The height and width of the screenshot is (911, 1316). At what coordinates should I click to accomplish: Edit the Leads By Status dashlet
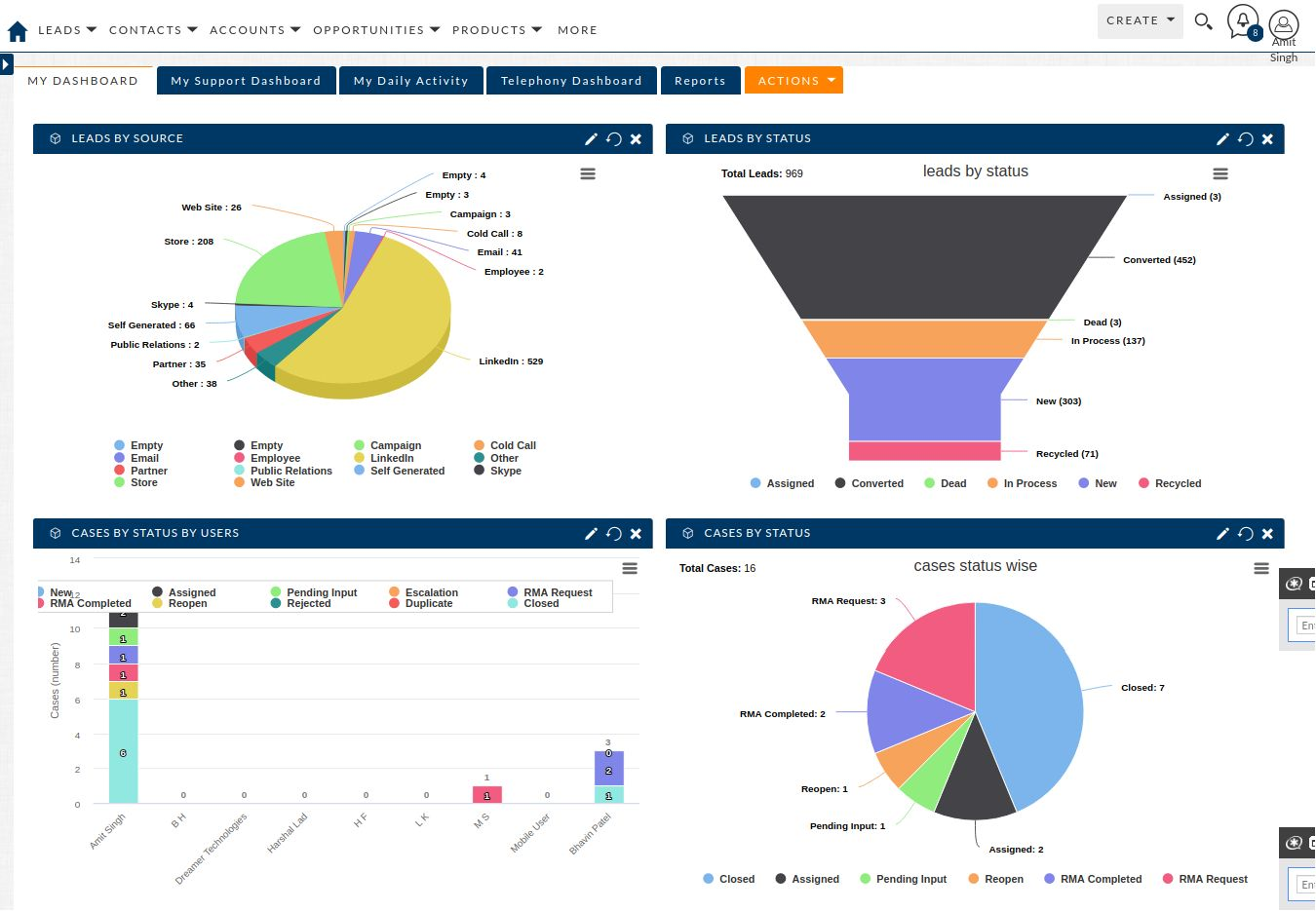(1222, 139)
